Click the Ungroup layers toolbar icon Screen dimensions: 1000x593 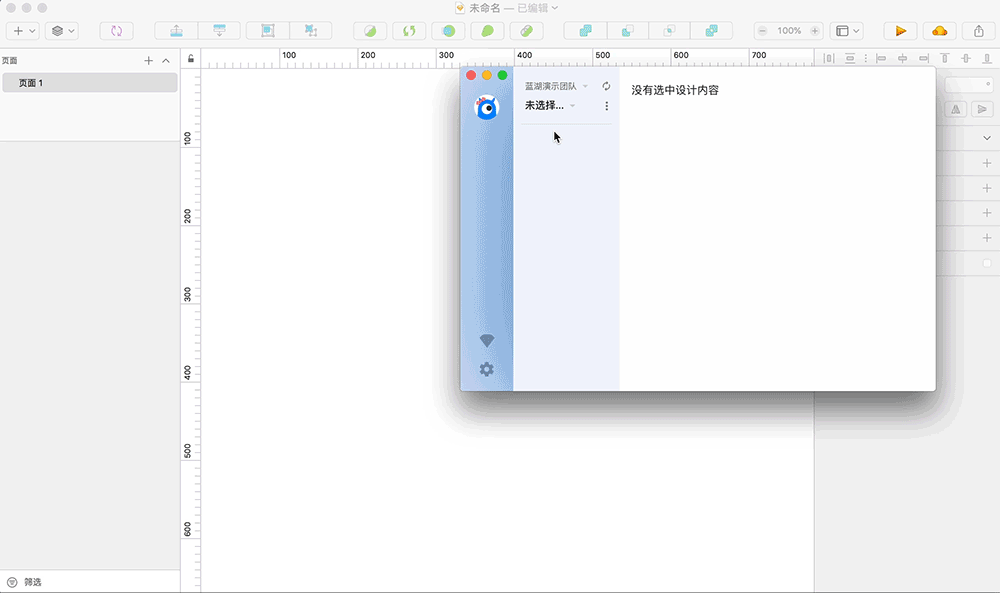[311, 31]
